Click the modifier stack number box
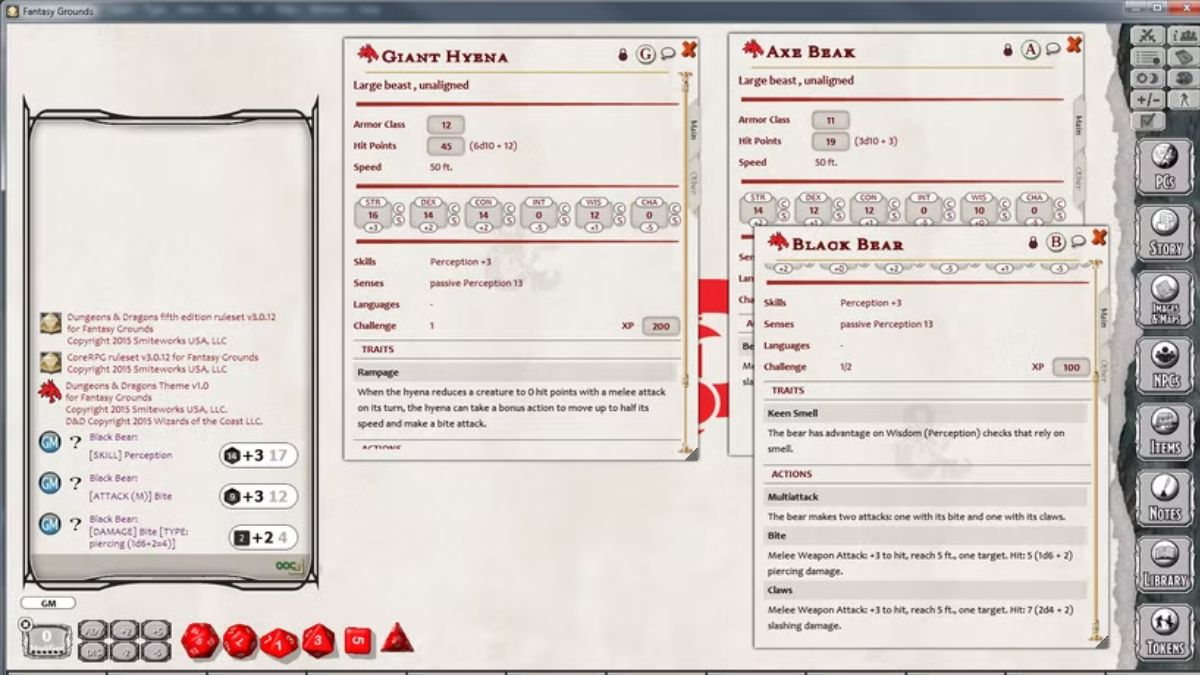Screen dimensions: 1200x675 46,638
